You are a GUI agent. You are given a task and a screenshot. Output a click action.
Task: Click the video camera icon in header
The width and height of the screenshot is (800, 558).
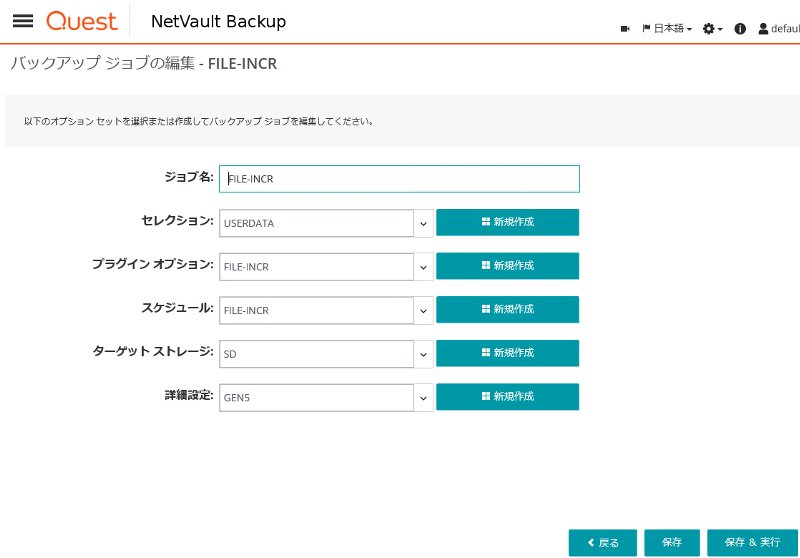coord(625,29)
